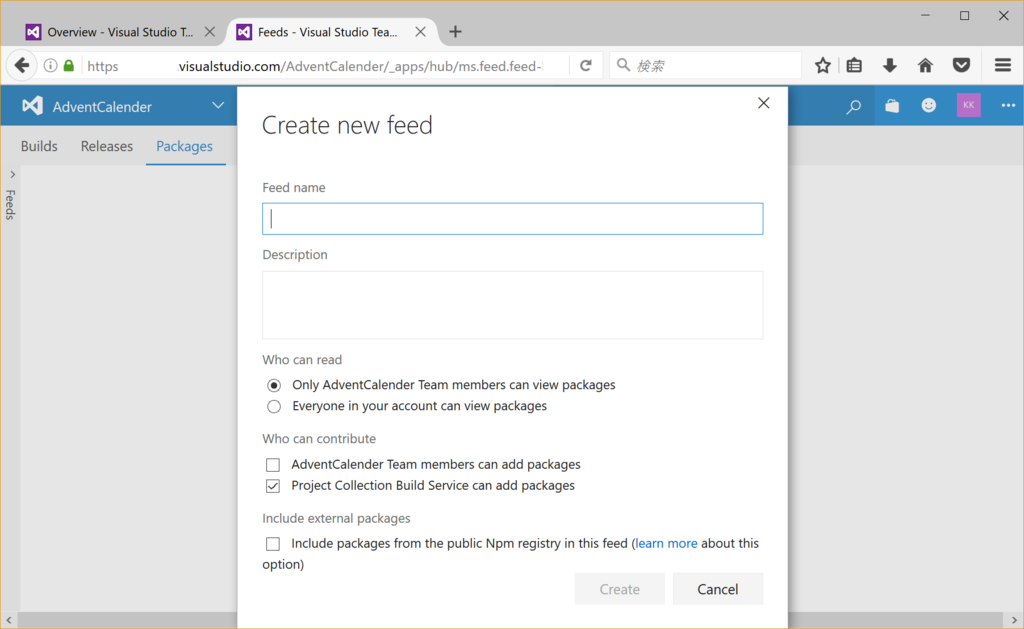Click the smiley feedback icon
Image resolution: width=1024 pixels, height=629 pixels.
click(x=929, y=105)
